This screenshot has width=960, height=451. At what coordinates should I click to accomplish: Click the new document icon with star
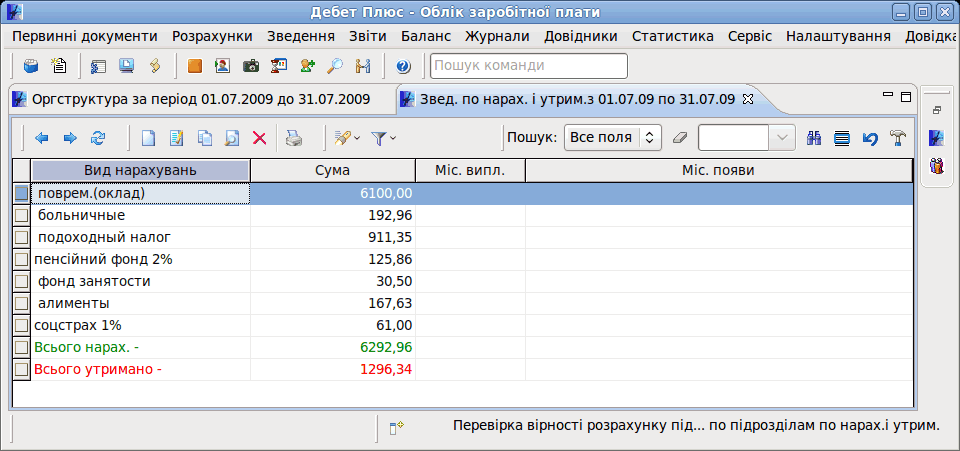pos(59,66)
